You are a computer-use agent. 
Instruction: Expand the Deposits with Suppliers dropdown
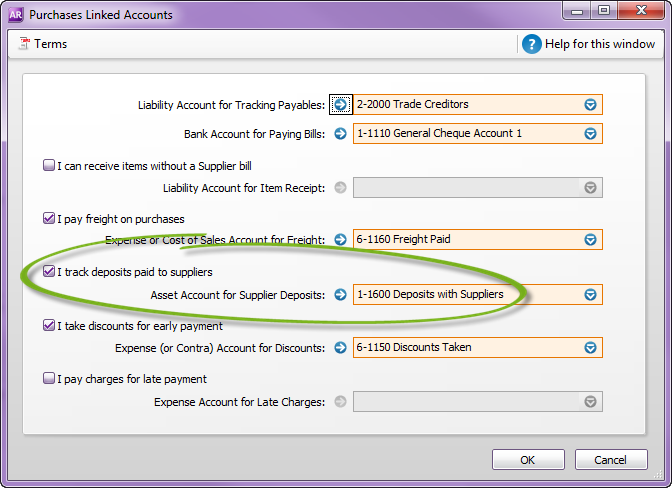(590, 294)
